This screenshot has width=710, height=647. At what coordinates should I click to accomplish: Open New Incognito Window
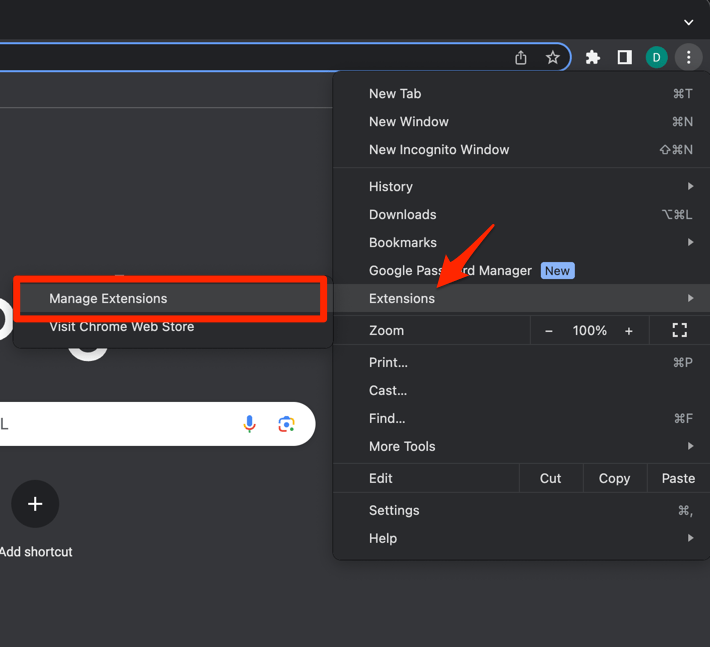pyautogui.click(x=521, y=150)
